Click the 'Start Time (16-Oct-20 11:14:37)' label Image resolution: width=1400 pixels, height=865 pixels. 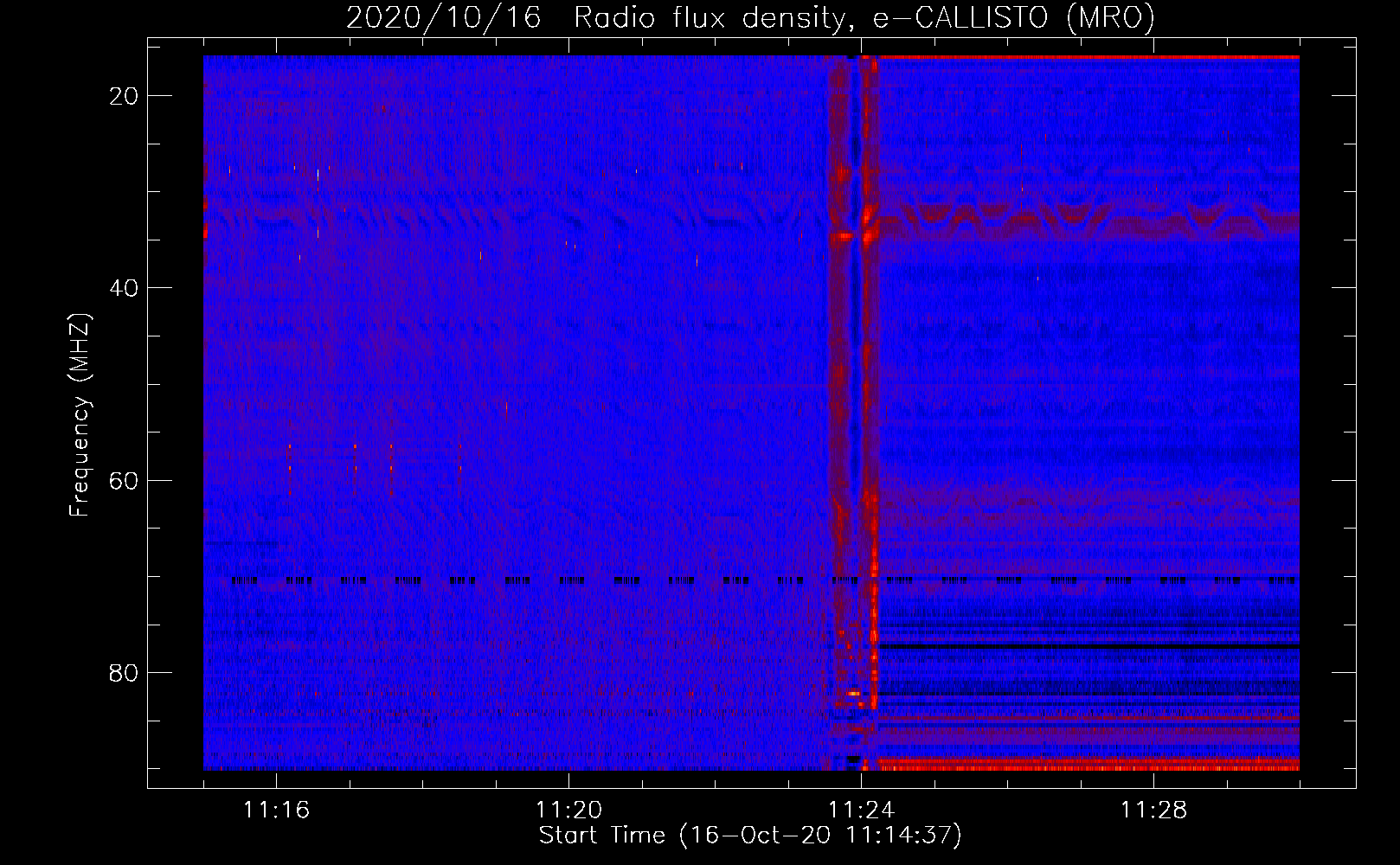coord(750,836)
